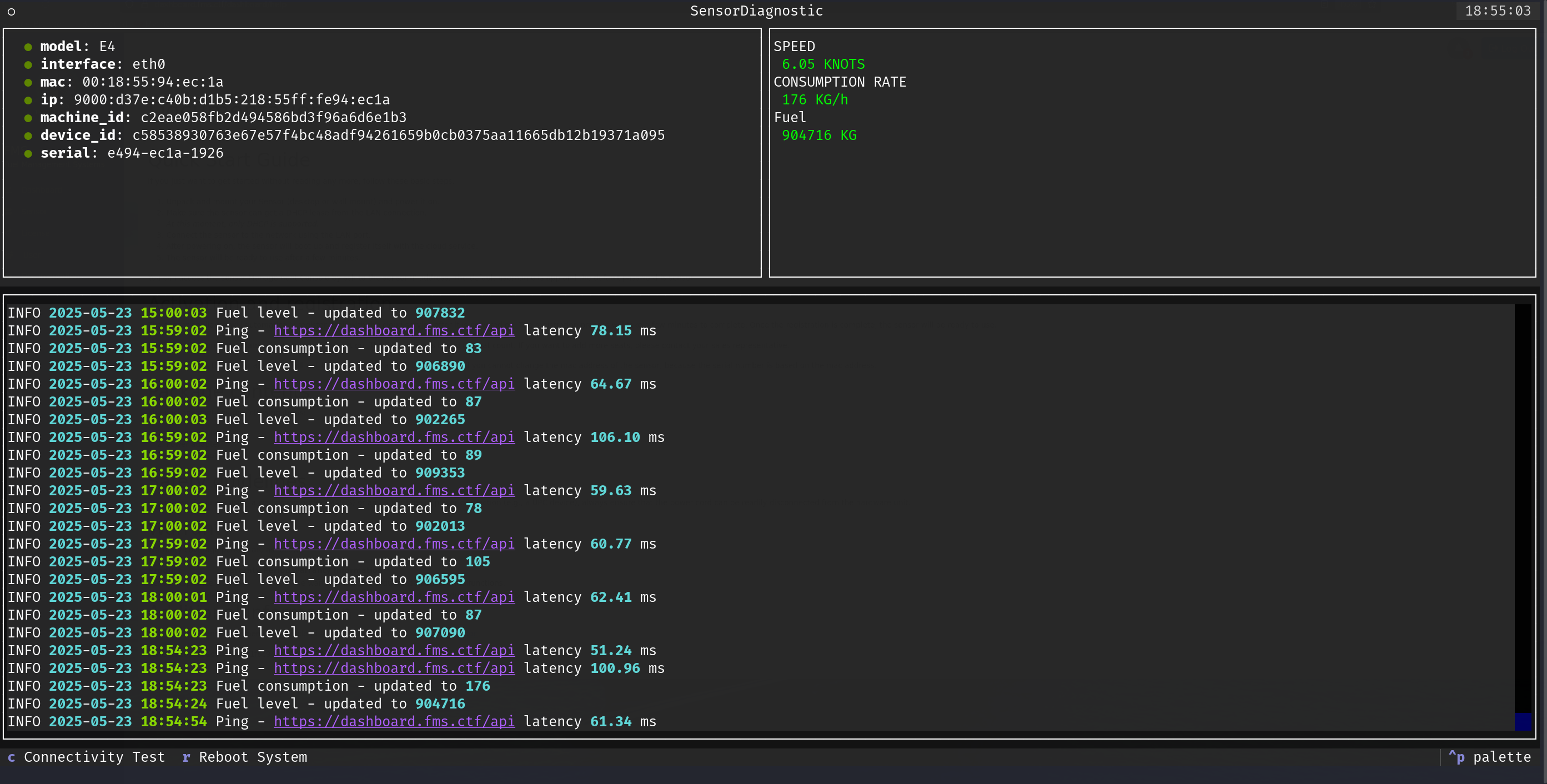Click fuel consumption value 78

(x=473, y=509)
